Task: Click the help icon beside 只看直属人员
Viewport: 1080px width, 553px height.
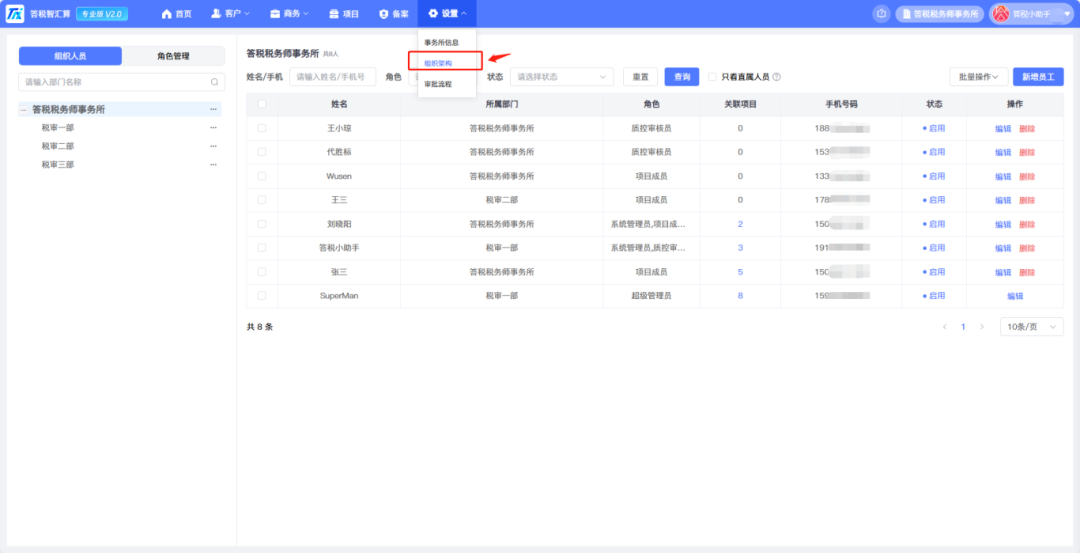Action: point(776,77)
